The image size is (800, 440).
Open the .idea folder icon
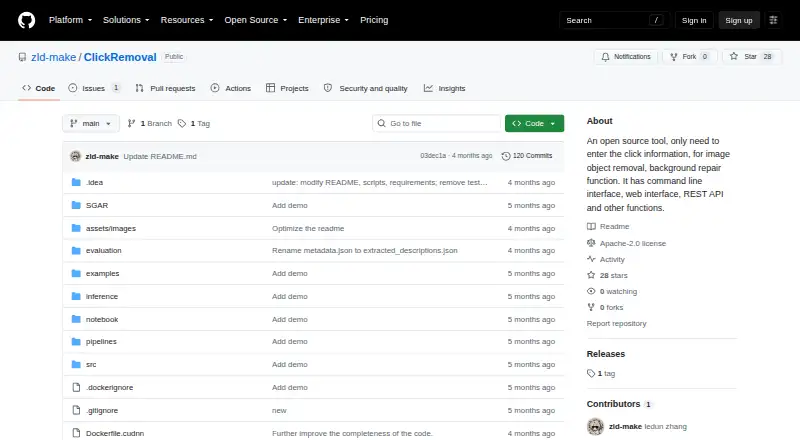point(76,182)
